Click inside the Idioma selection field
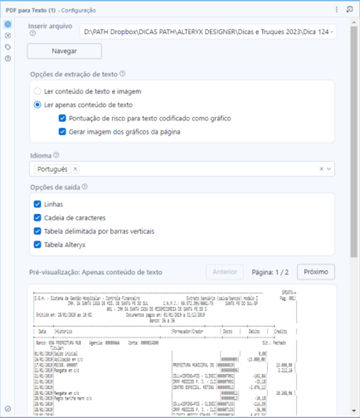 [182, 169]
